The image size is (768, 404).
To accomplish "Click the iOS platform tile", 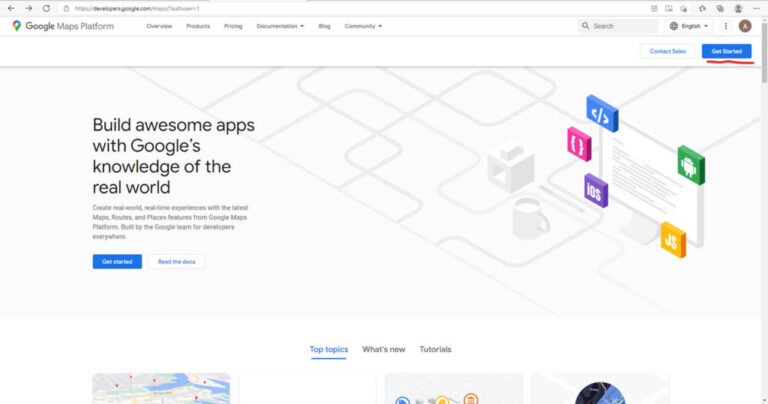I will (x=596, y=190).
